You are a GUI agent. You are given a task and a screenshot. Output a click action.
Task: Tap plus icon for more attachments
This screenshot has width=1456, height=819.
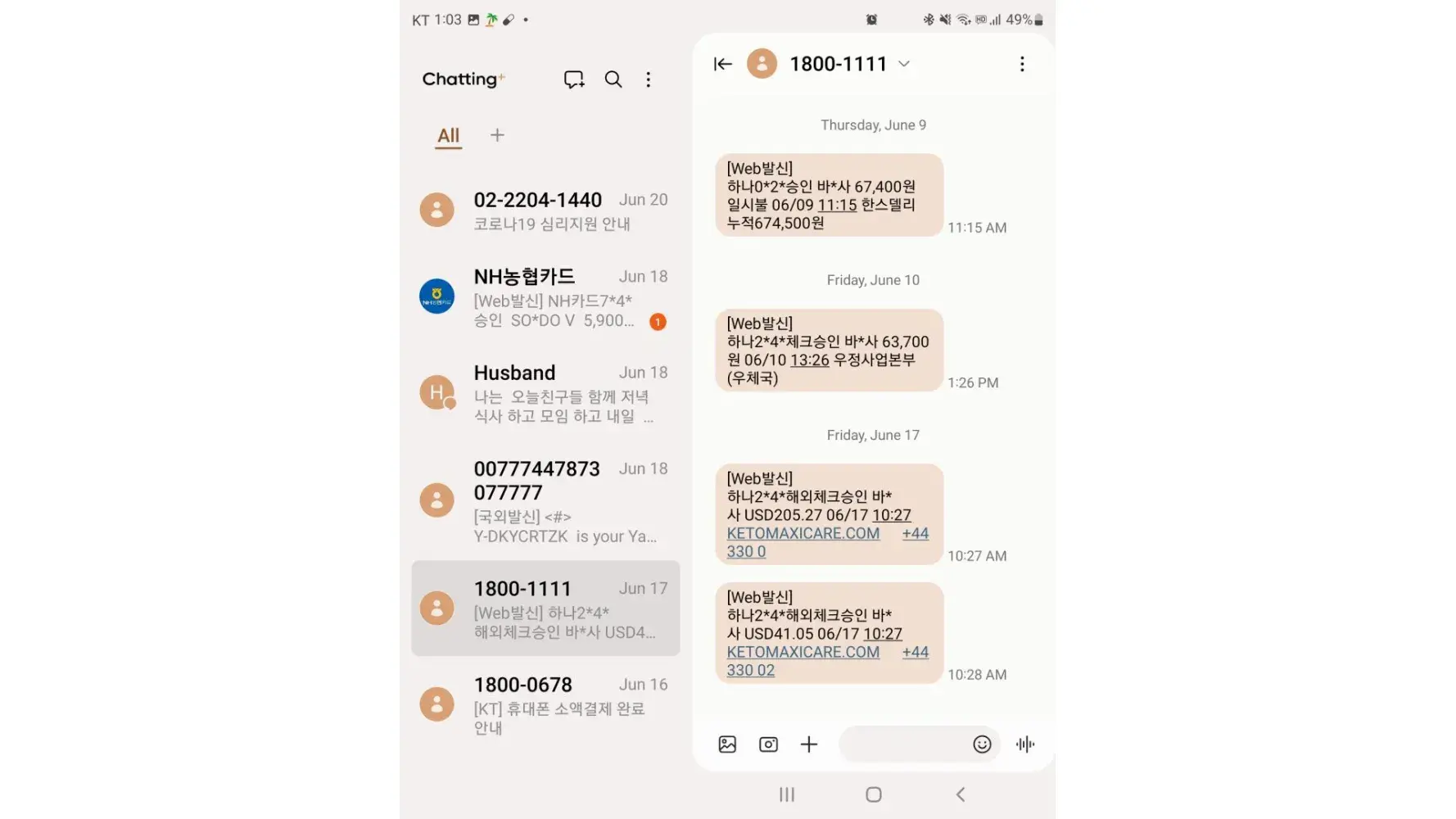click(809, 744)
